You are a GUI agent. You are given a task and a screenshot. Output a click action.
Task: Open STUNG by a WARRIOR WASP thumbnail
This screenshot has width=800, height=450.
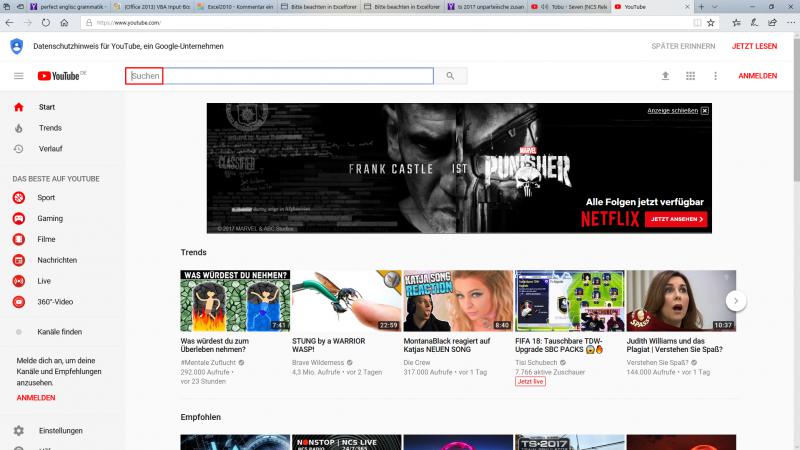pyautogui.click(x=346, y=301)
